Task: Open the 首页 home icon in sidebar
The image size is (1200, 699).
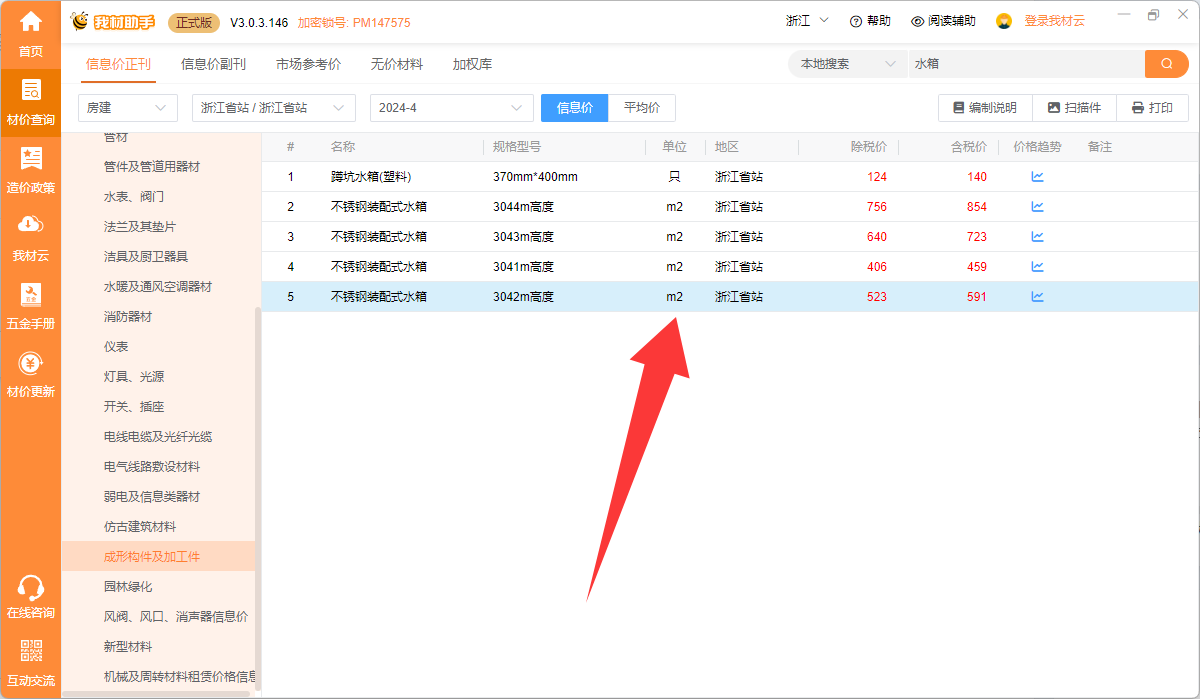Action: click(x=30, y=30)
